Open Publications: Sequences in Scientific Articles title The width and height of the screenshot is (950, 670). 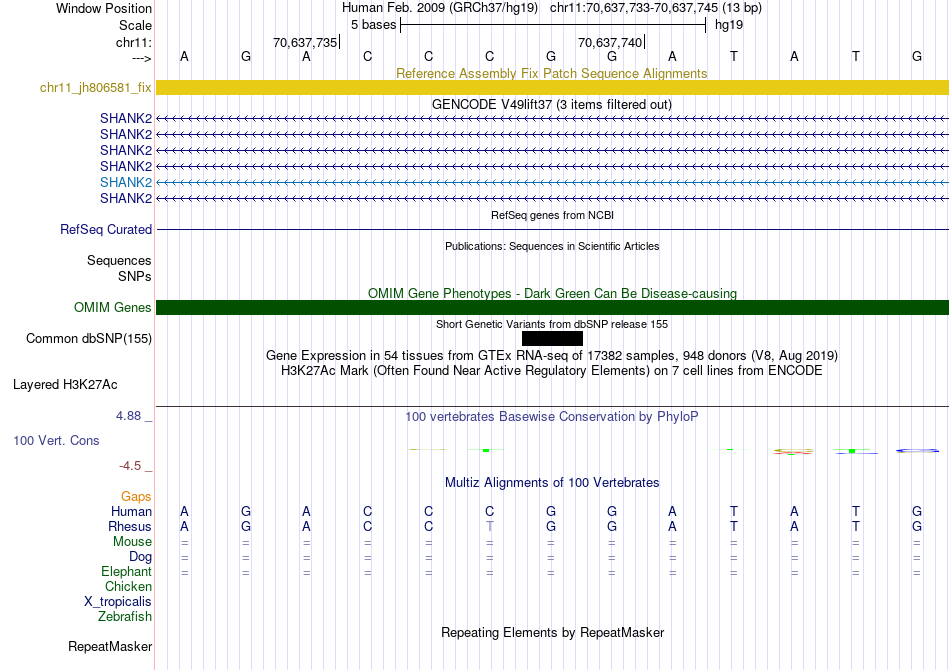(552, 246)
